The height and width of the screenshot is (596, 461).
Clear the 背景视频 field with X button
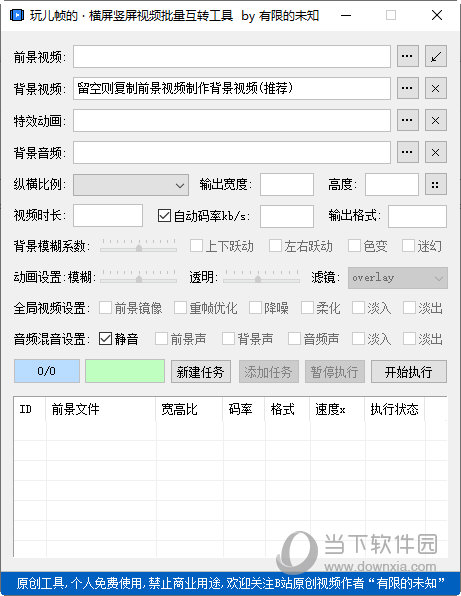click(436, 88)
